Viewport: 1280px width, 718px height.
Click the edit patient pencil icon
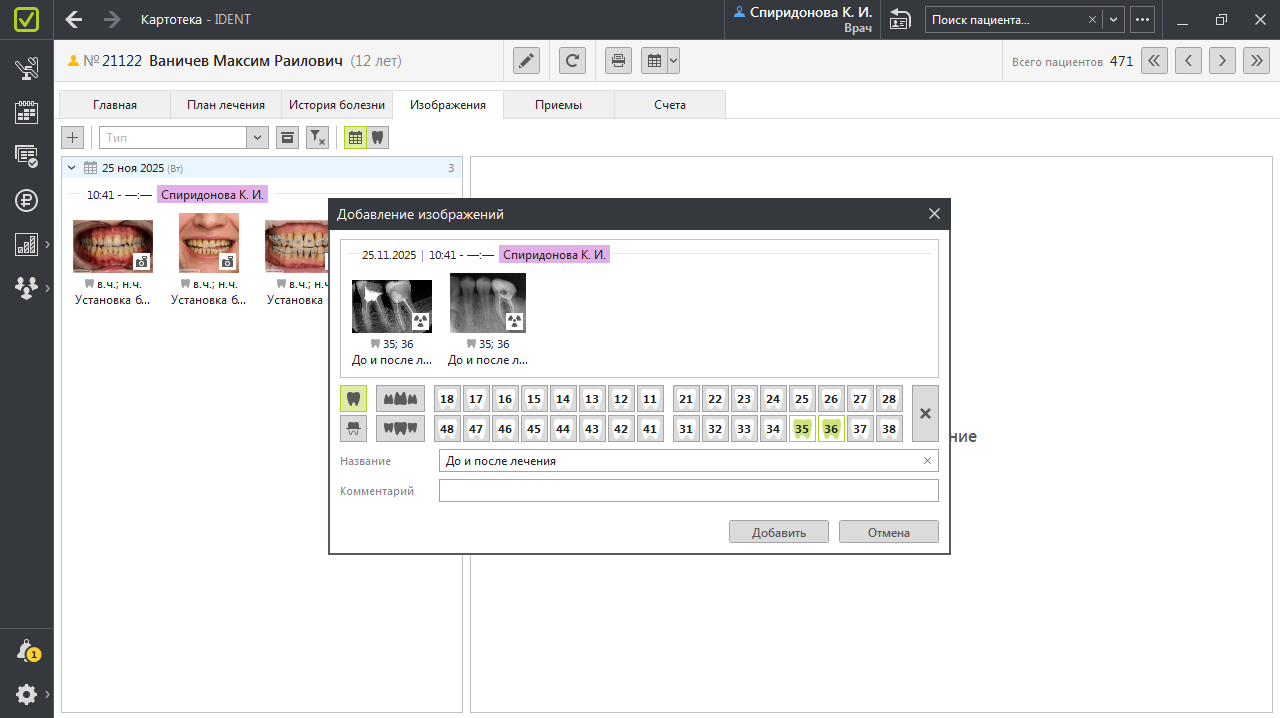(x=526, y=61)
